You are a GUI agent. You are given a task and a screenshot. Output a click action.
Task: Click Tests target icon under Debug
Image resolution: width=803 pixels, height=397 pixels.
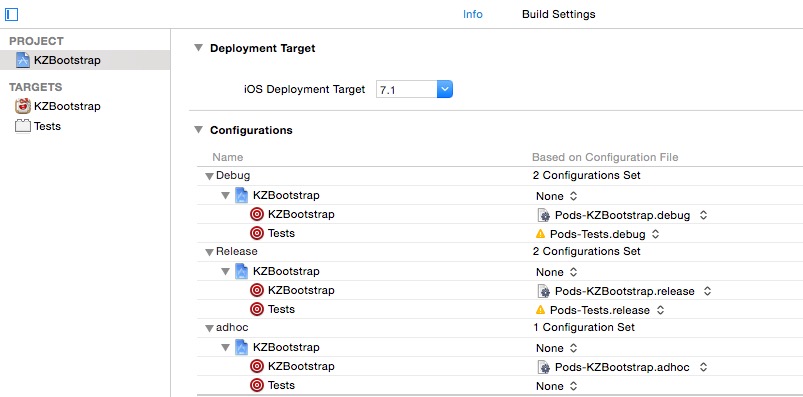pos(257,233)
